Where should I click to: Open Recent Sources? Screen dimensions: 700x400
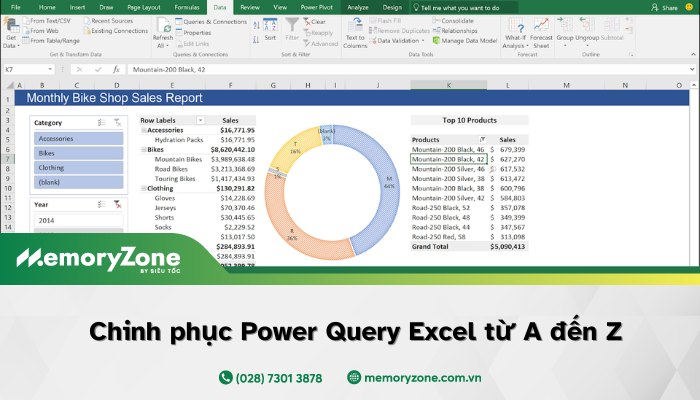click(108, 21)
